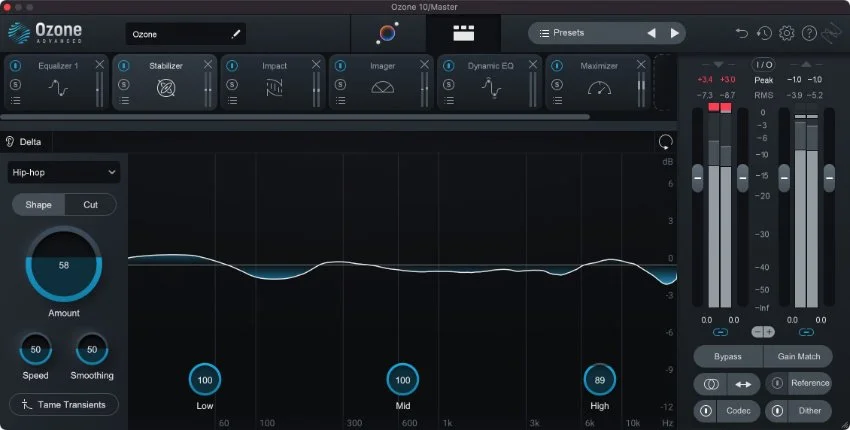The height and width of the screenshot is (430, 850).
Task: Open the Master Assistant orb icon
Action: coord(387,33)
